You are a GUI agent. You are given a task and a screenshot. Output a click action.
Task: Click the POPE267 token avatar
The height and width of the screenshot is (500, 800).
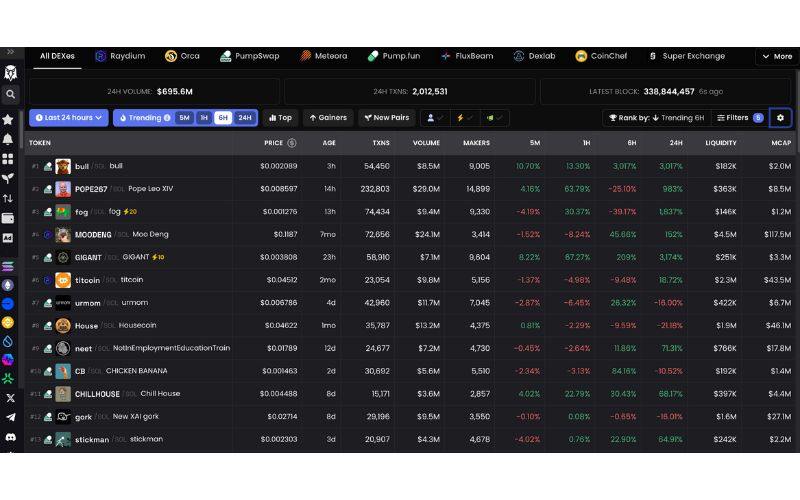63,189
